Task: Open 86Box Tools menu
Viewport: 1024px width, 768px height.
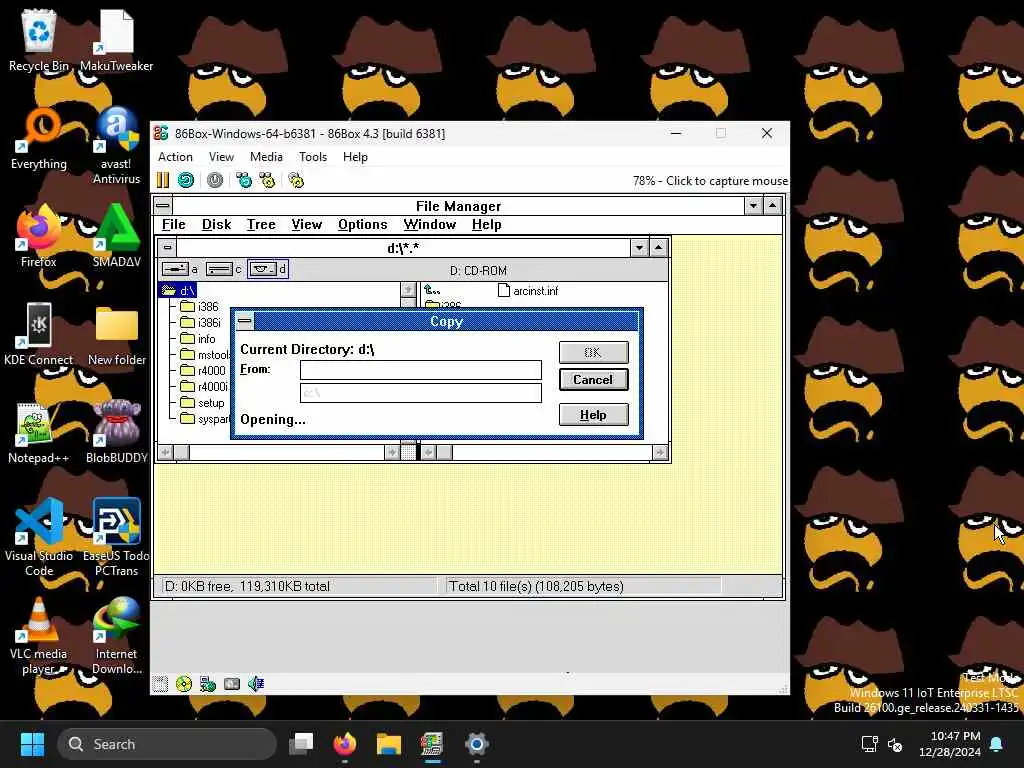Action: [313, 157]
